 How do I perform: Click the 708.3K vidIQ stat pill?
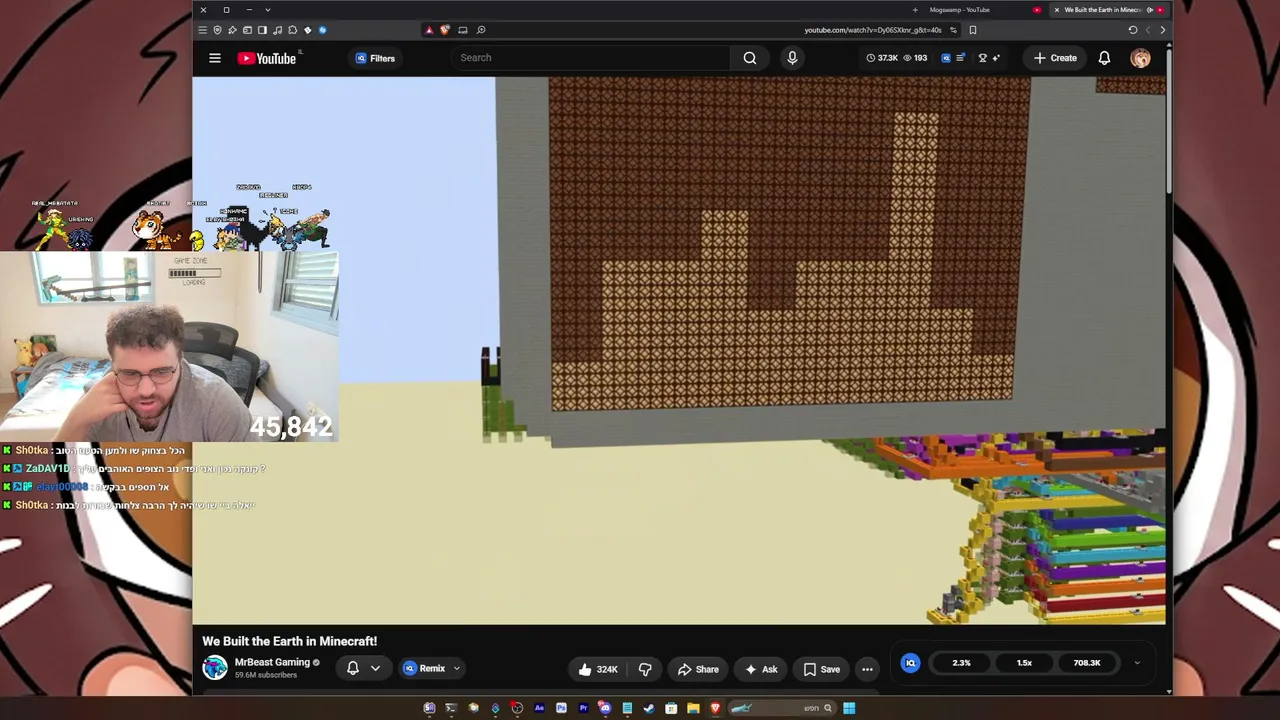coord(1087,663)
